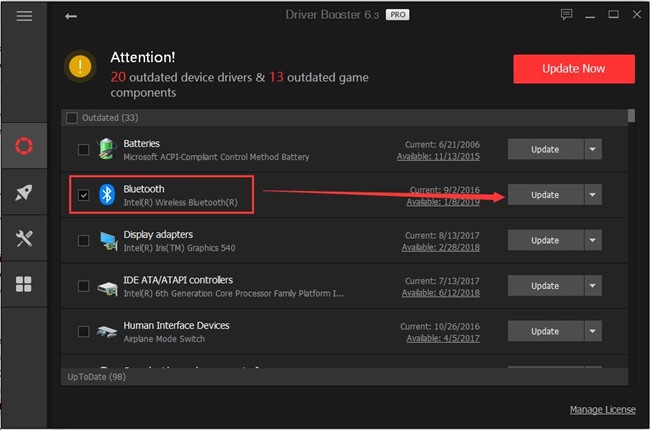Screen dimensions: 650x430
Task: Uncheck the Bluetooth driver checkbox
Action: [x=83, y=195]
